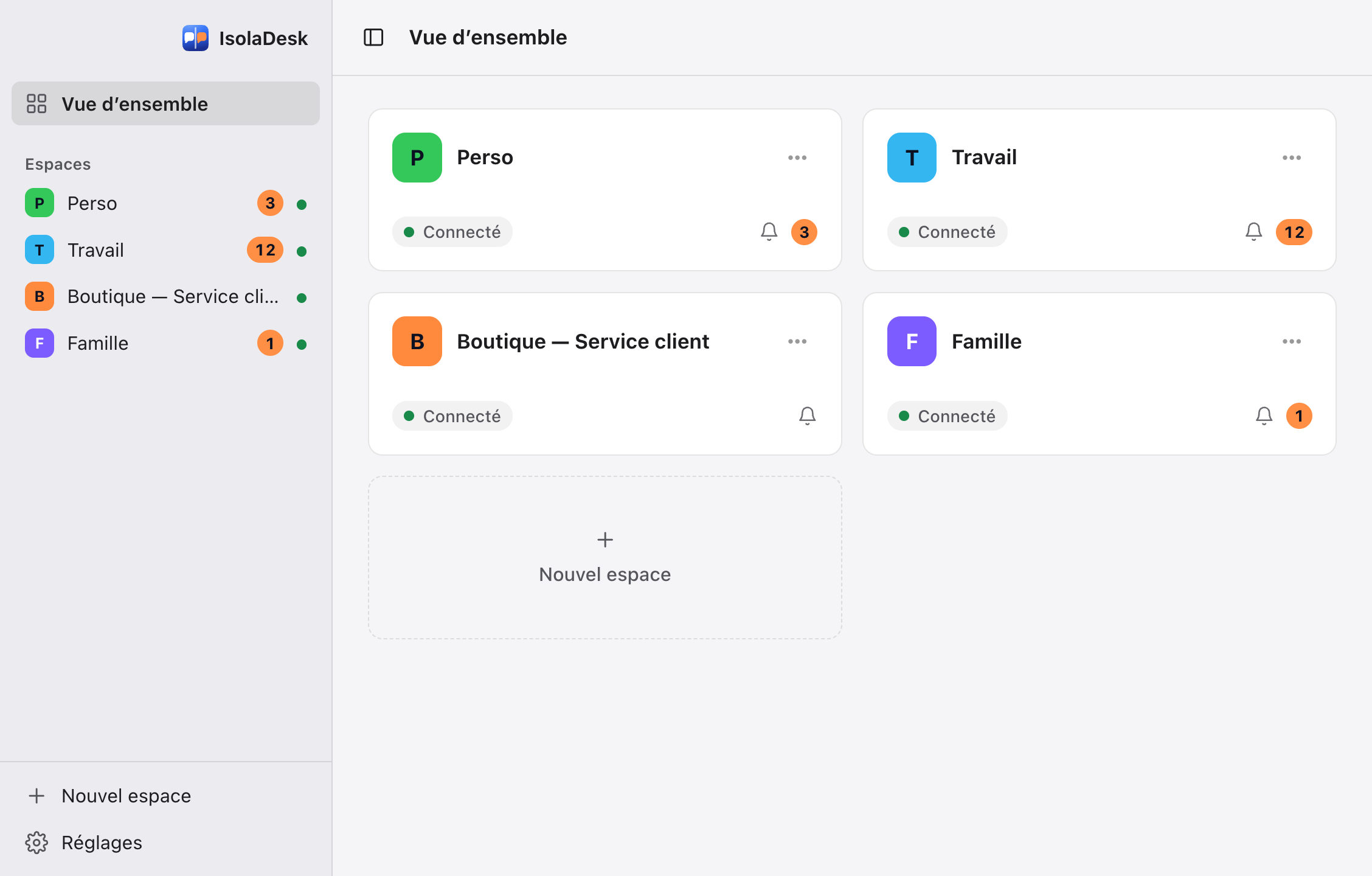Screen dimensions: 1372x876
Task: Click the large purple F tile on Famille card
Action: coord(912,341)
